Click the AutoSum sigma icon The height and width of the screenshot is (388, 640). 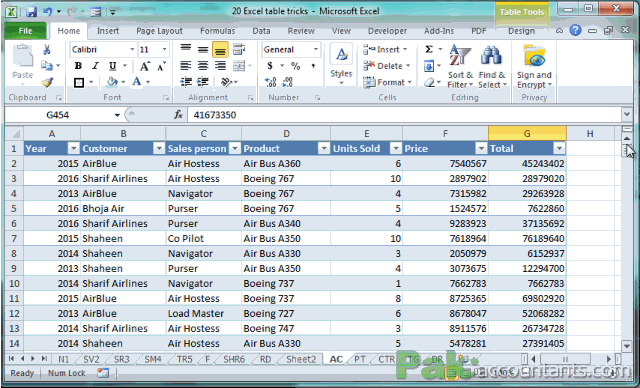point(429,49)
